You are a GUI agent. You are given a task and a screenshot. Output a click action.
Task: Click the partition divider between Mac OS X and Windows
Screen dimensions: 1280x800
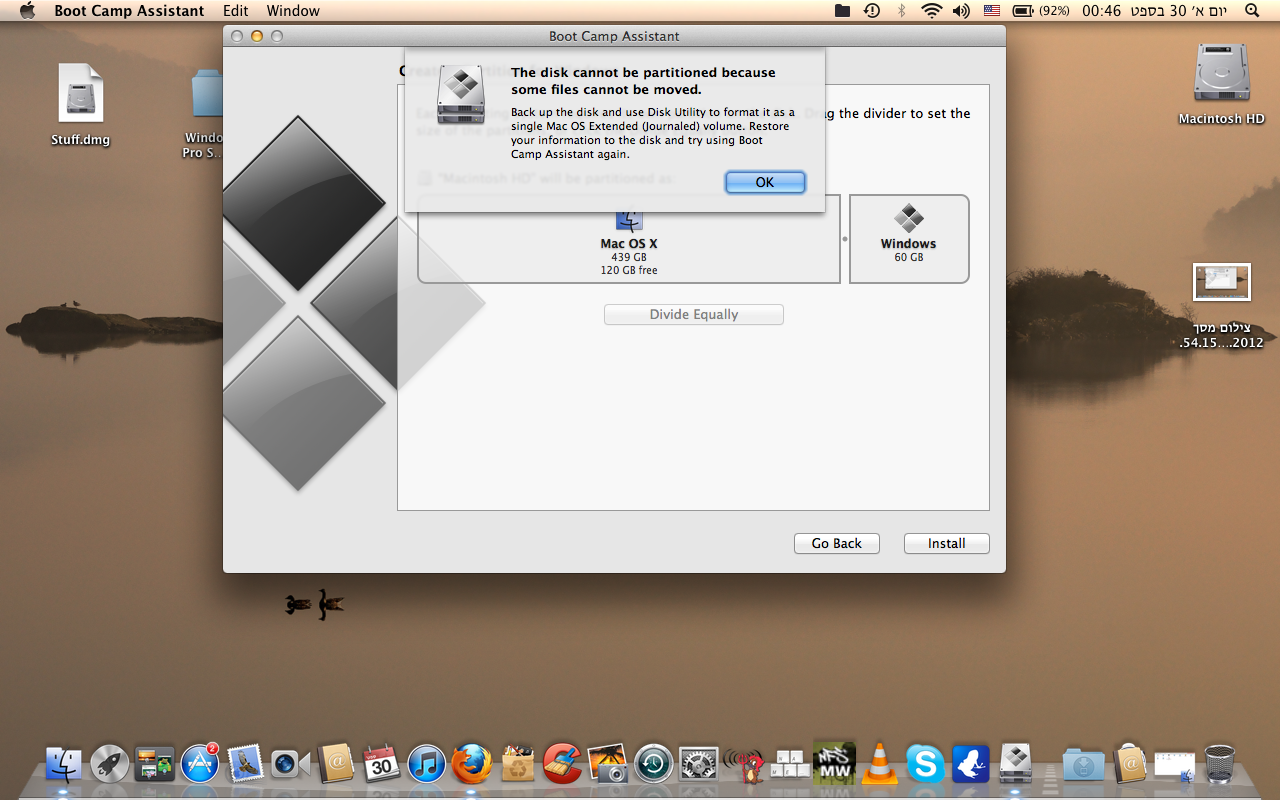click(845, 239)
